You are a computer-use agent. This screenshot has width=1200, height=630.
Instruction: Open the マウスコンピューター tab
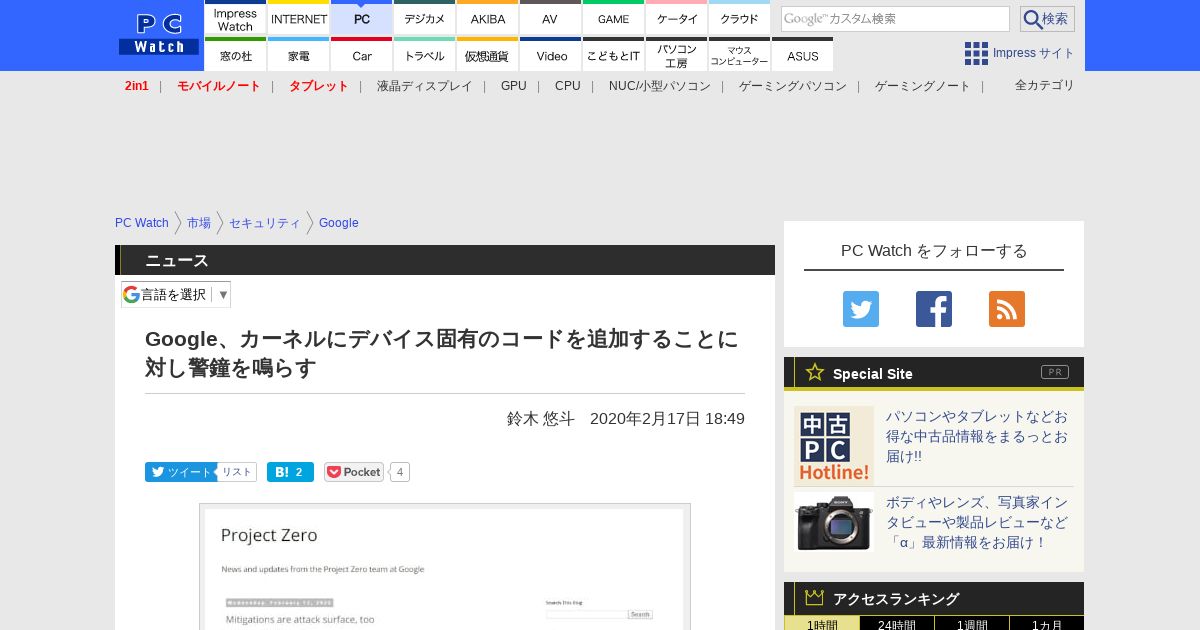point(740,55)
